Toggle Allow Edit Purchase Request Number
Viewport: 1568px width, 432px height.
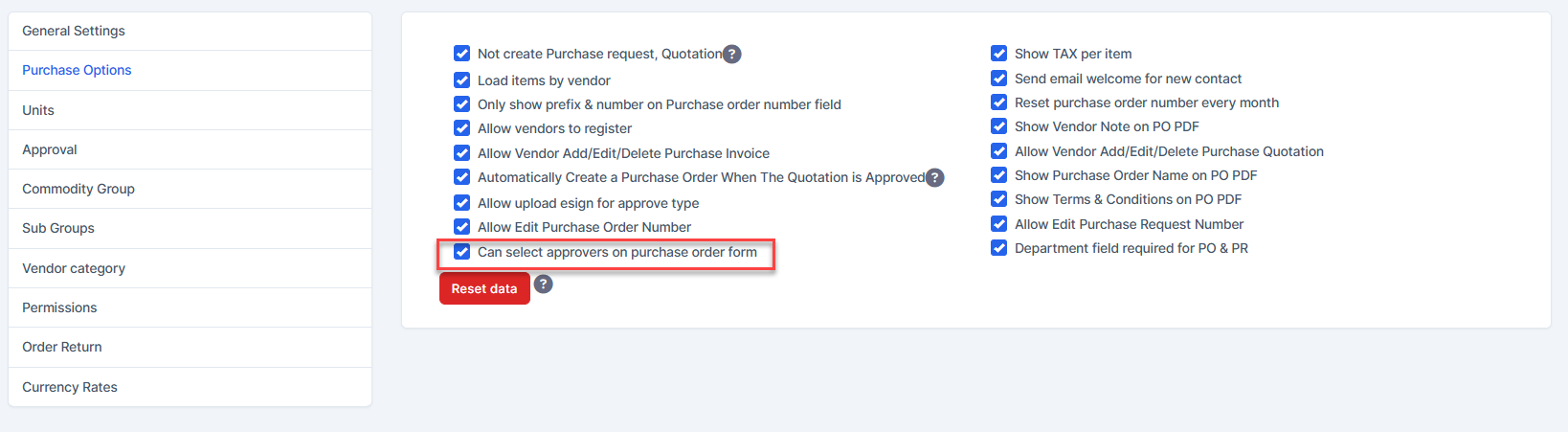[999, 224]
